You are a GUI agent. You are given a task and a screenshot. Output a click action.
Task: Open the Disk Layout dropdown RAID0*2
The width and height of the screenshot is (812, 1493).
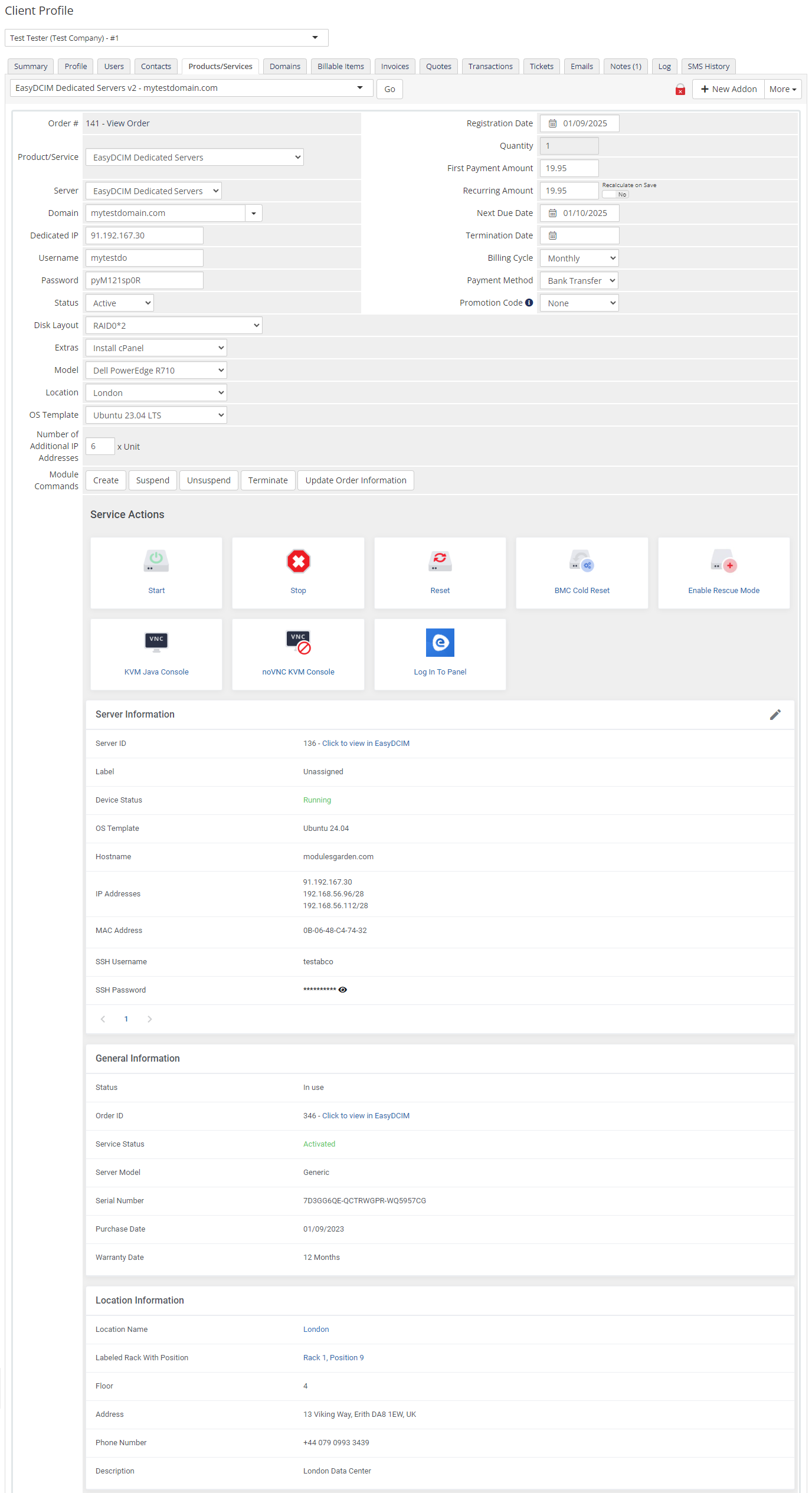click(174, 325)
